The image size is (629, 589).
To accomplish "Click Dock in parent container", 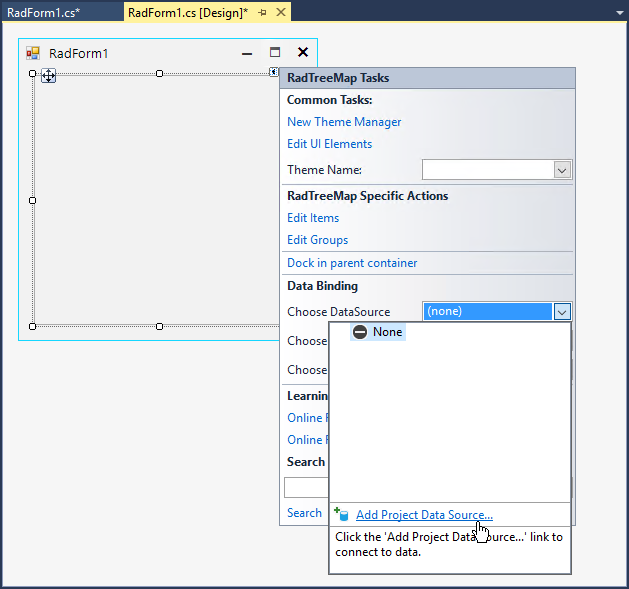I will pyautogui.click(x=352, y=263).
